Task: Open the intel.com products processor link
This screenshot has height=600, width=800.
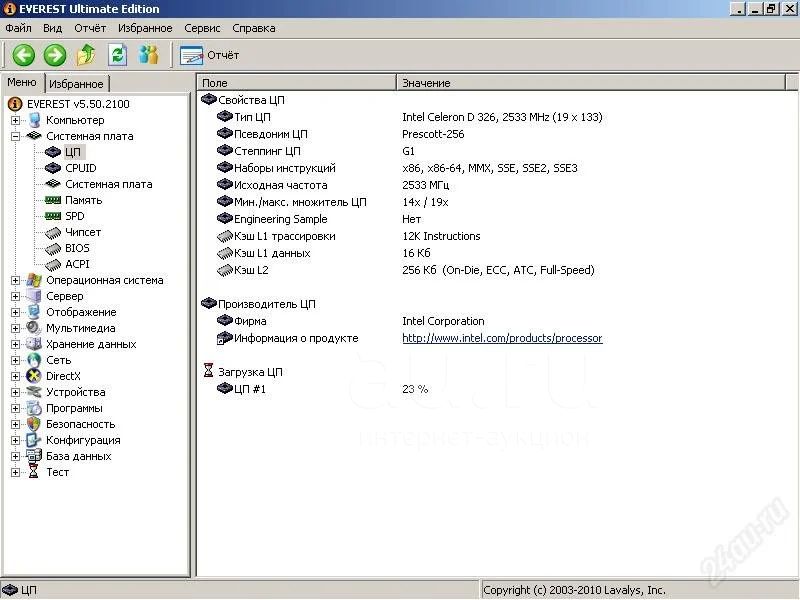Action: [502, 338]
